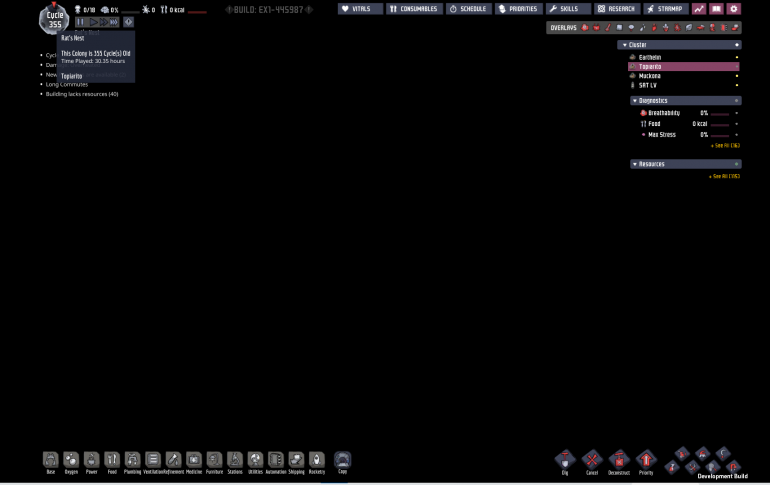Open the colony Reports graph icon
The height and width of the screenshot is (485, 770).
(699, 9)
